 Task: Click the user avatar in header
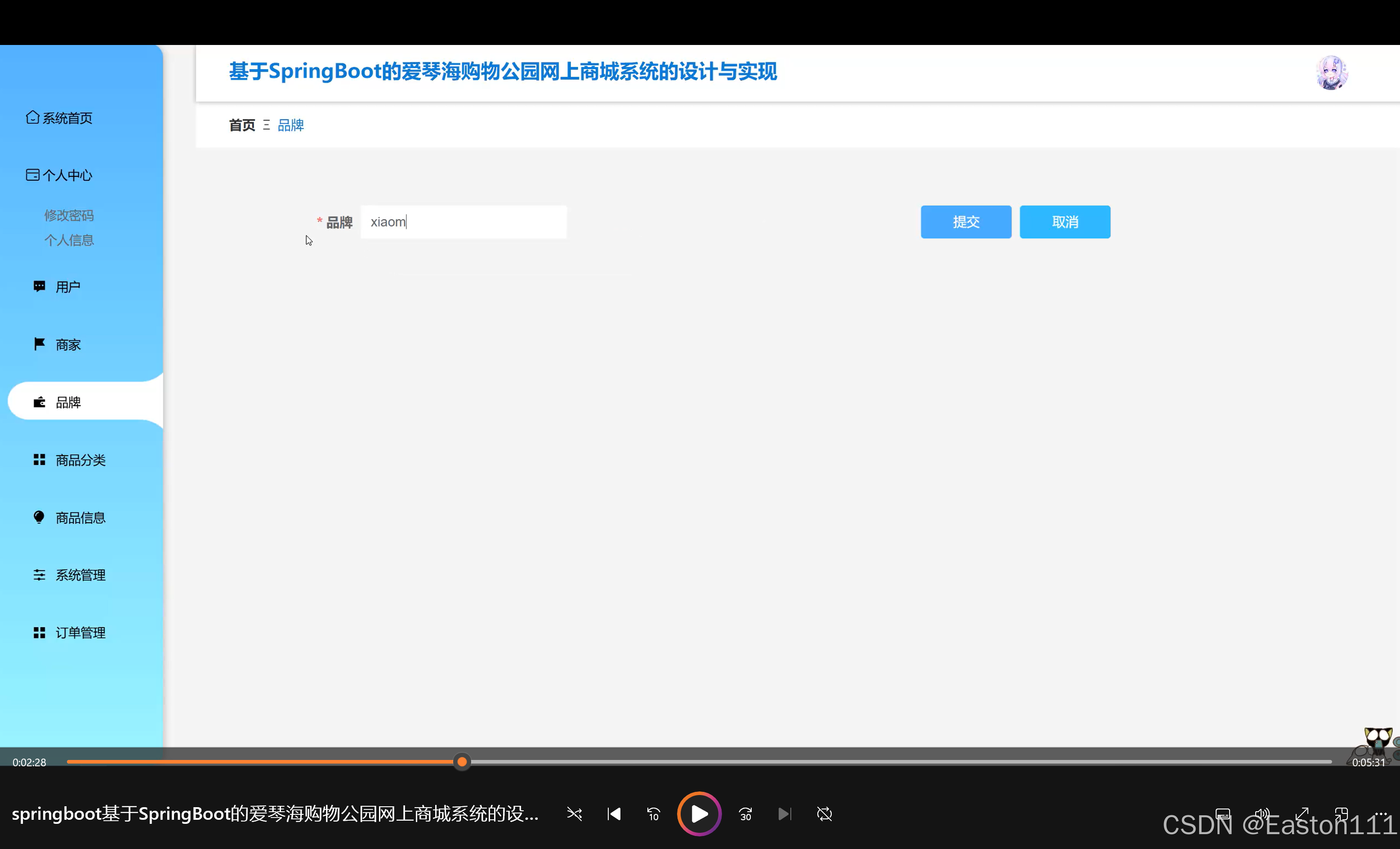(1331, 73)
